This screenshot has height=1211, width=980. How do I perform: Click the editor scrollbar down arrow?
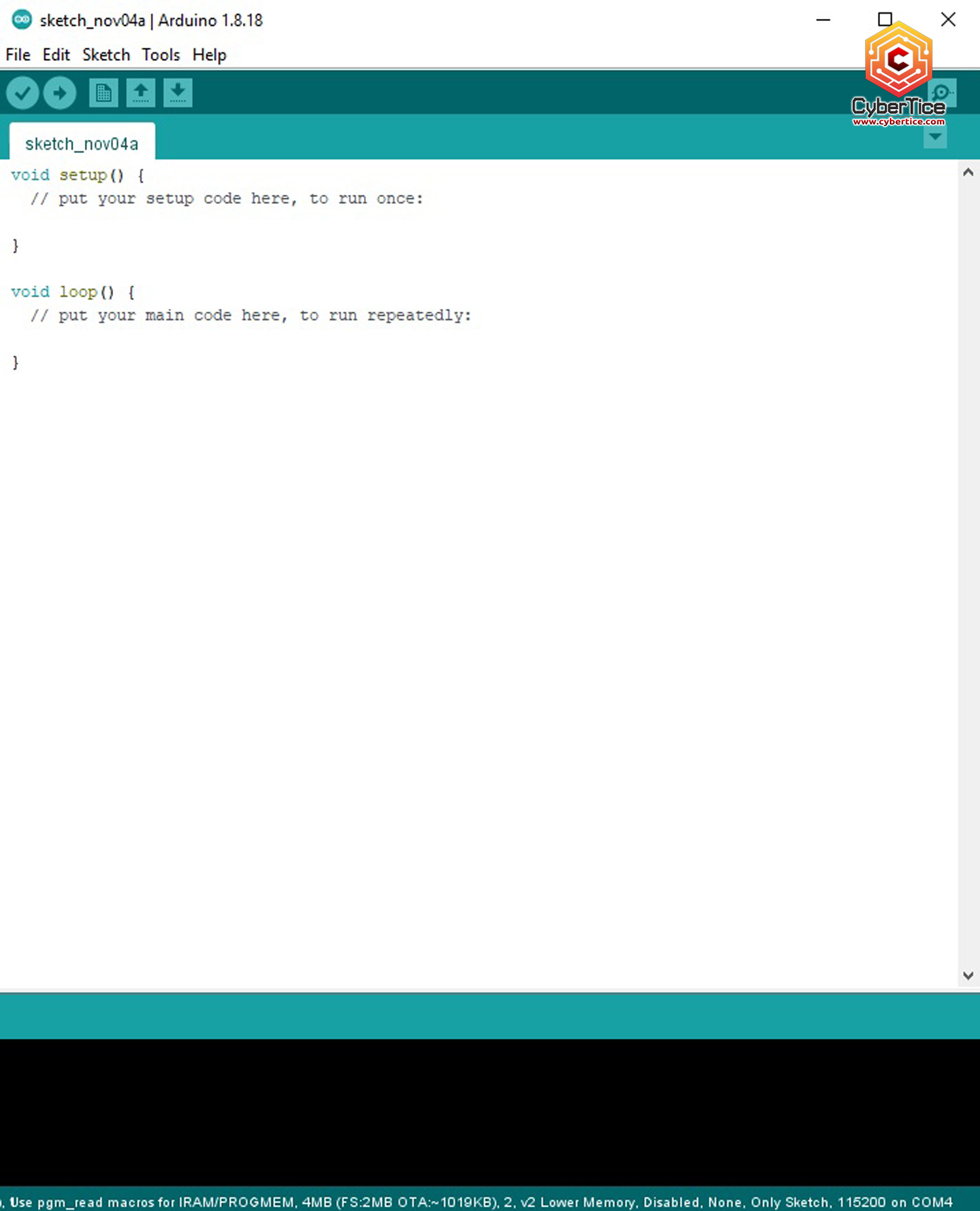[968, 976]
